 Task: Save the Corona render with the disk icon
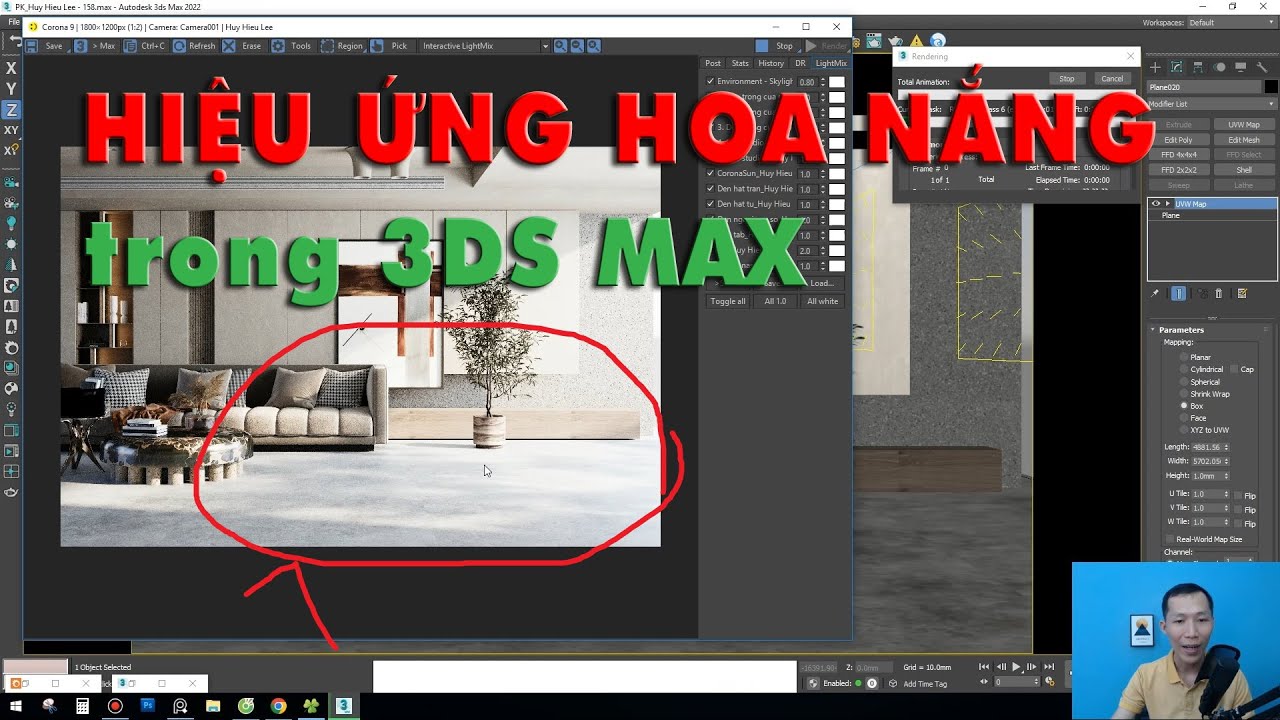tap(32, 46)
